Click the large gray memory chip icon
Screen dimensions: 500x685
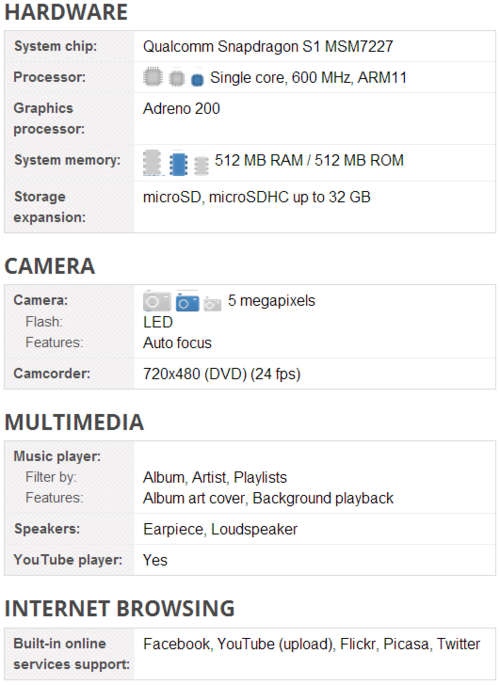152,163
